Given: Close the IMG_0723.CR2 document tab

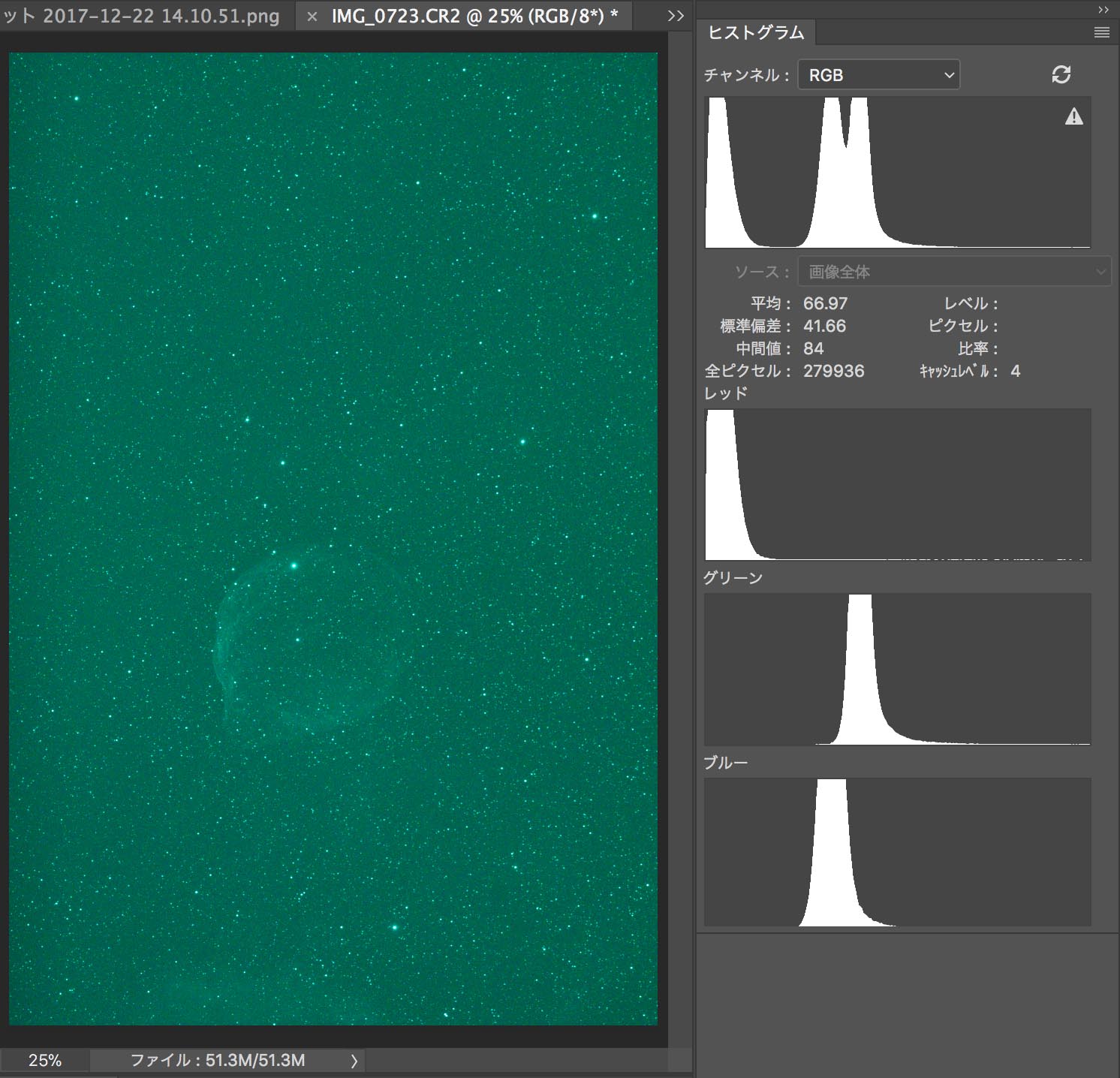Looking at the screenshot, I should coord(312,17).
